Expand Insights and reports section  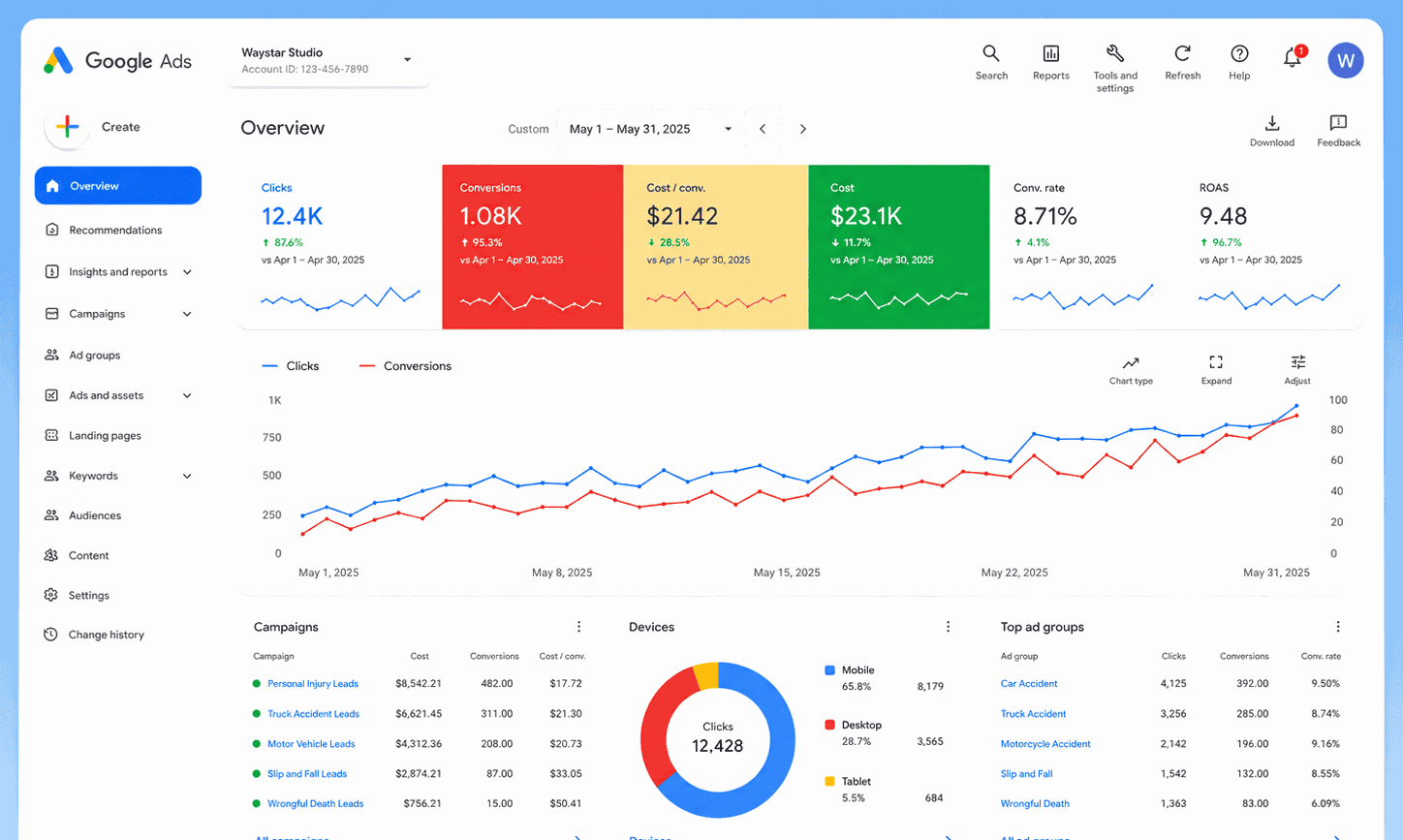click(187, 272)
